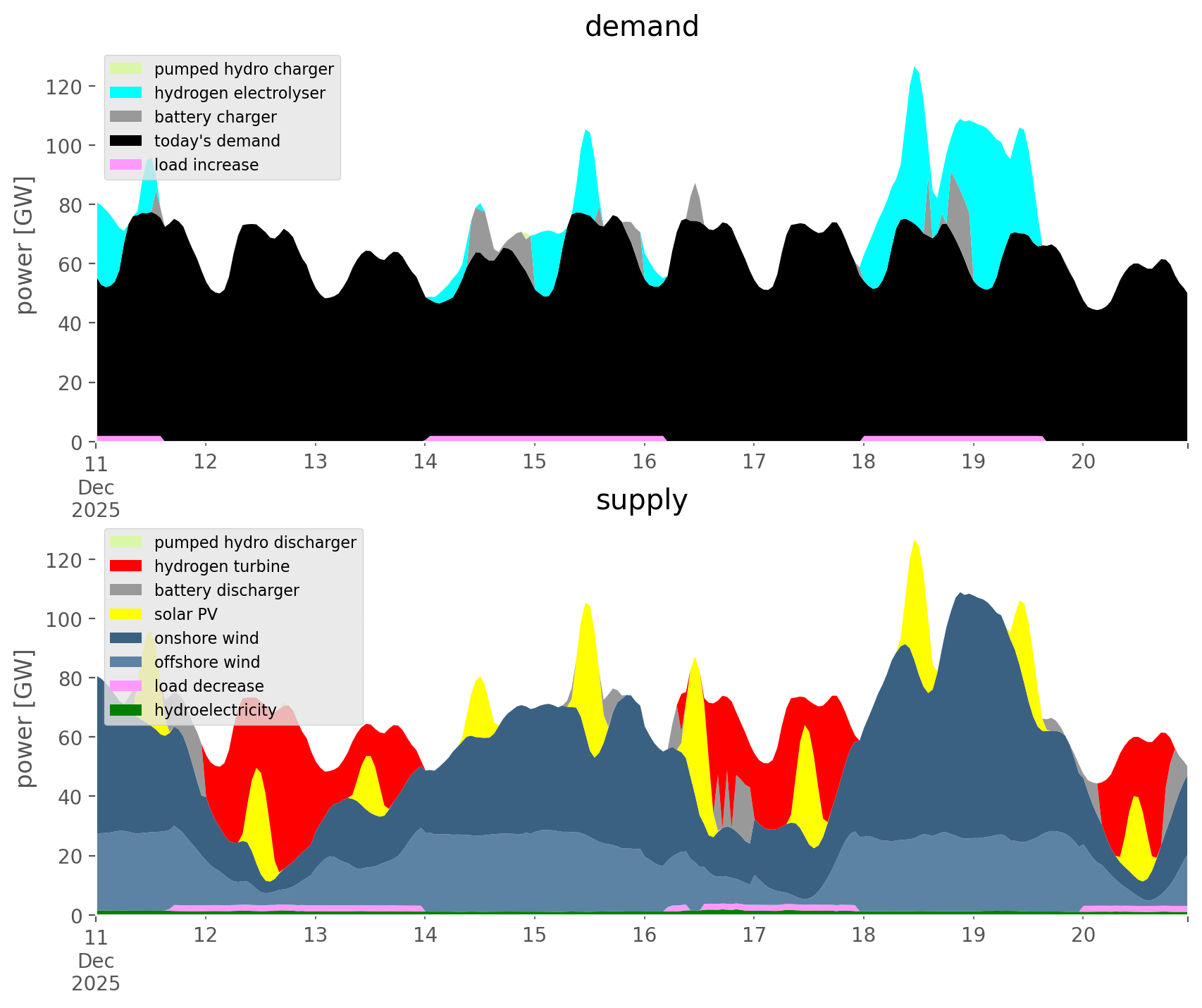
Task: Click the "demand" chart title
Action: coord(641,27)
